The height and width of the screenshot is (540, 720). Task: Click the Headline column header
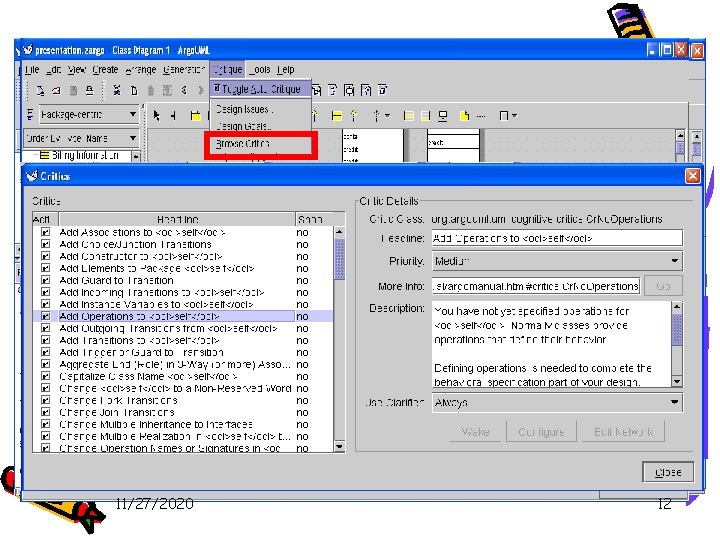pos(177,219)
